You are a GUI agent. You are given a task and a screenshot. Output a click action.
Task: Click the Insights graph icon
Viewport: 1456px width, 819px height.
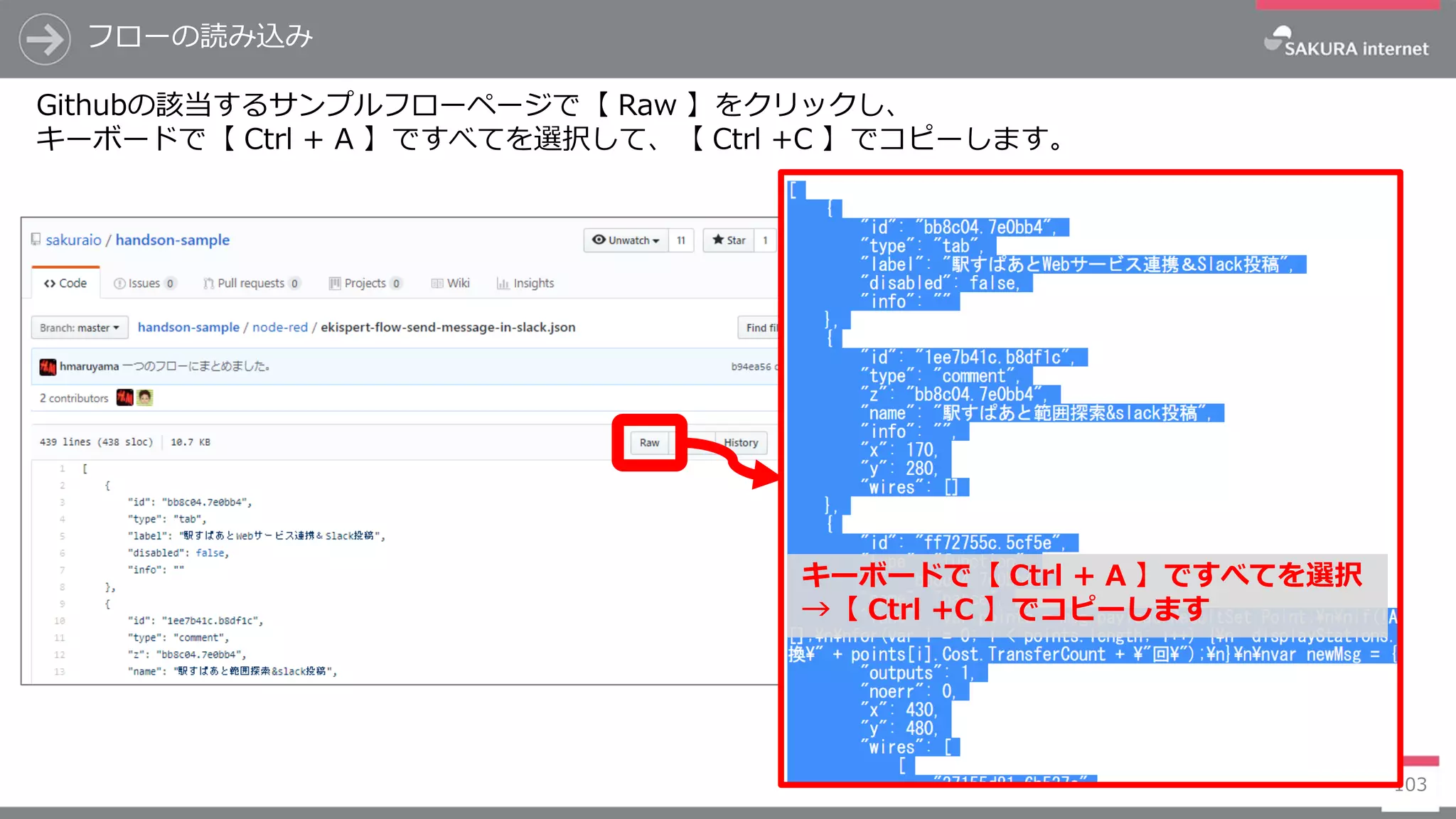(x=503, y=284)
